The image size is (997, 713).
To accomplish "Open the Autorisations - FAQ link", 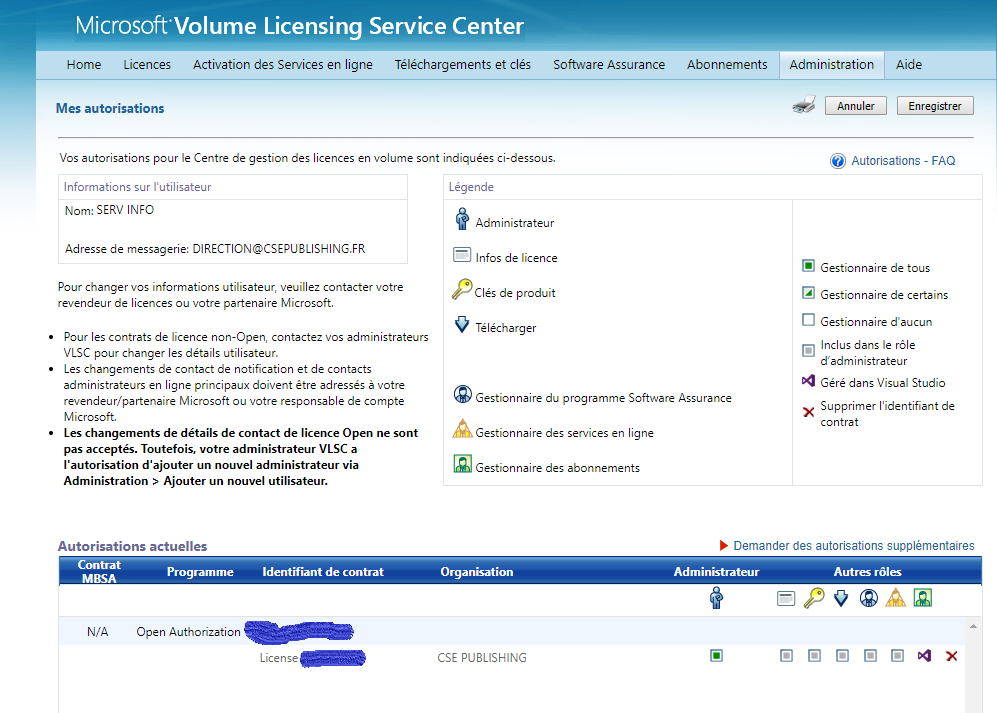I will [x=903, y=161].
